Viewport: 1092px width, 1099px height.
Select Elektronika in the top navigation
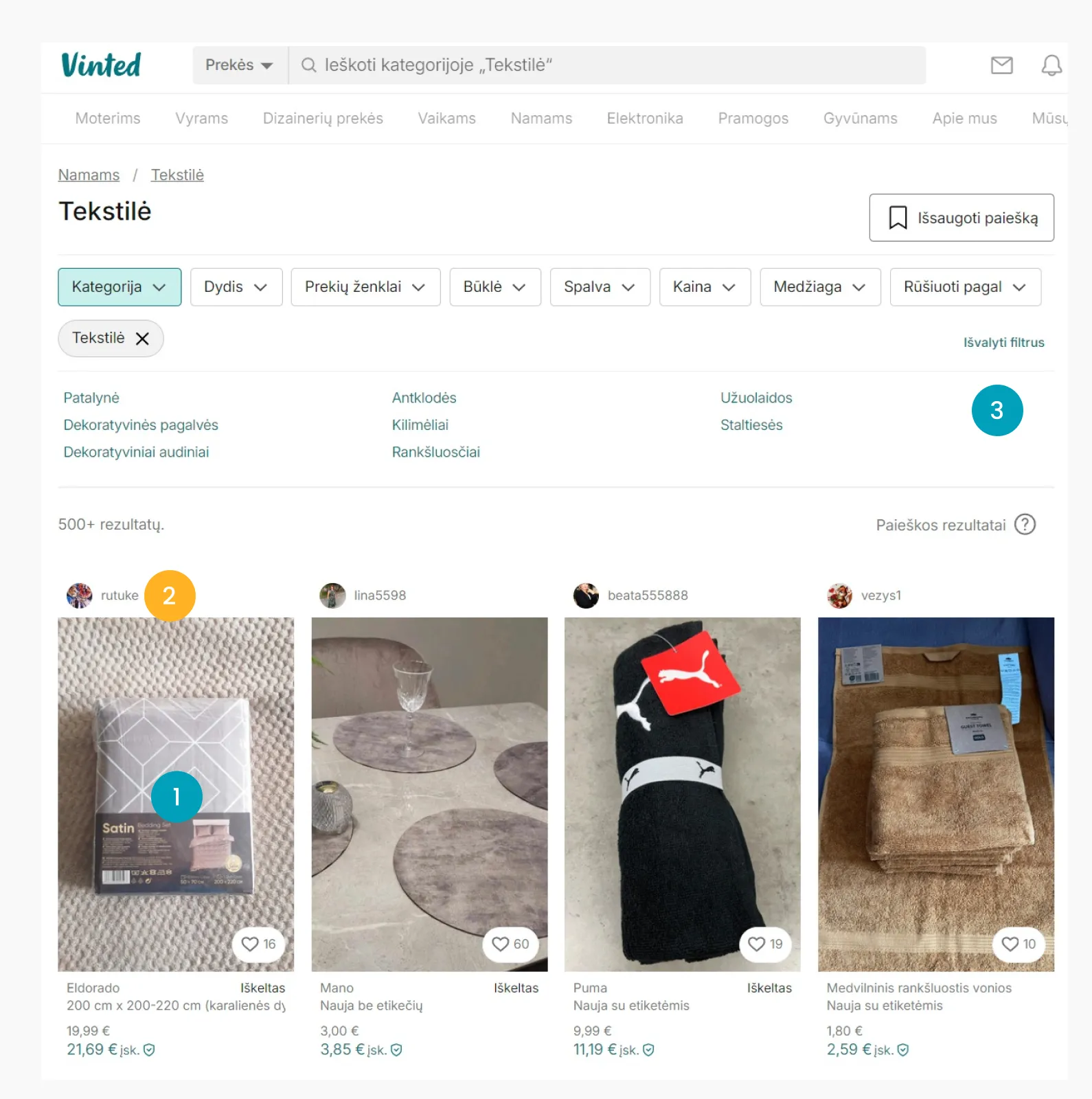click(645, 119)
